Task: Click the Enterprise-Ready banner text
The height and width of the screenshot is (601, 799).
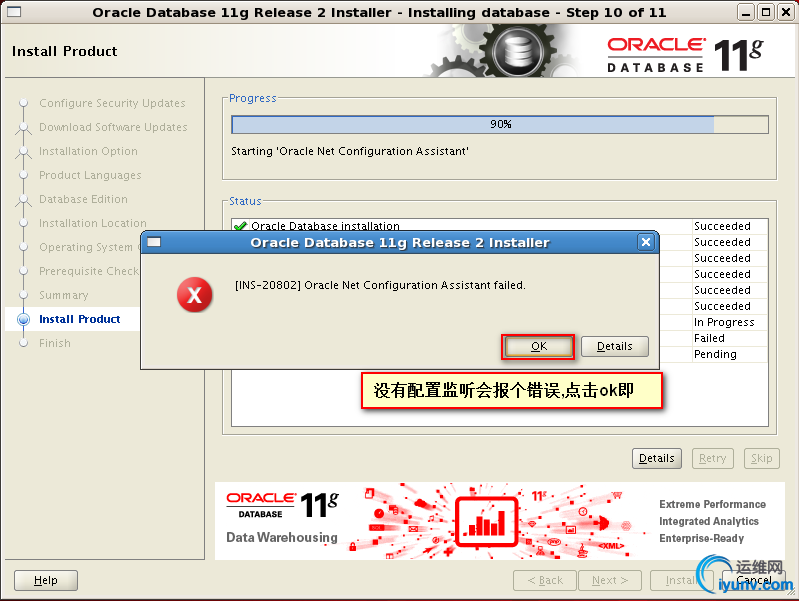Action: click(x=701, y=538)
